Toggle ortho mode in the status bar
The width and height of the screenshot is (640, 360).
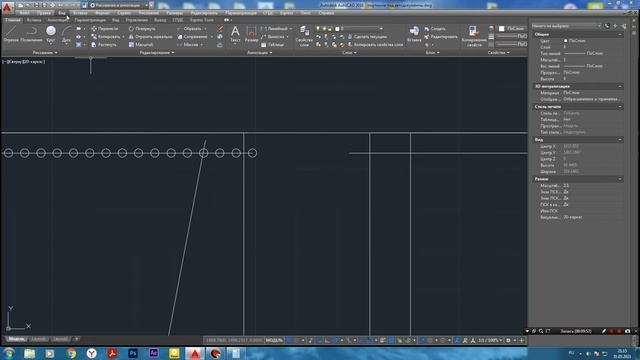(x=328, y=340)
